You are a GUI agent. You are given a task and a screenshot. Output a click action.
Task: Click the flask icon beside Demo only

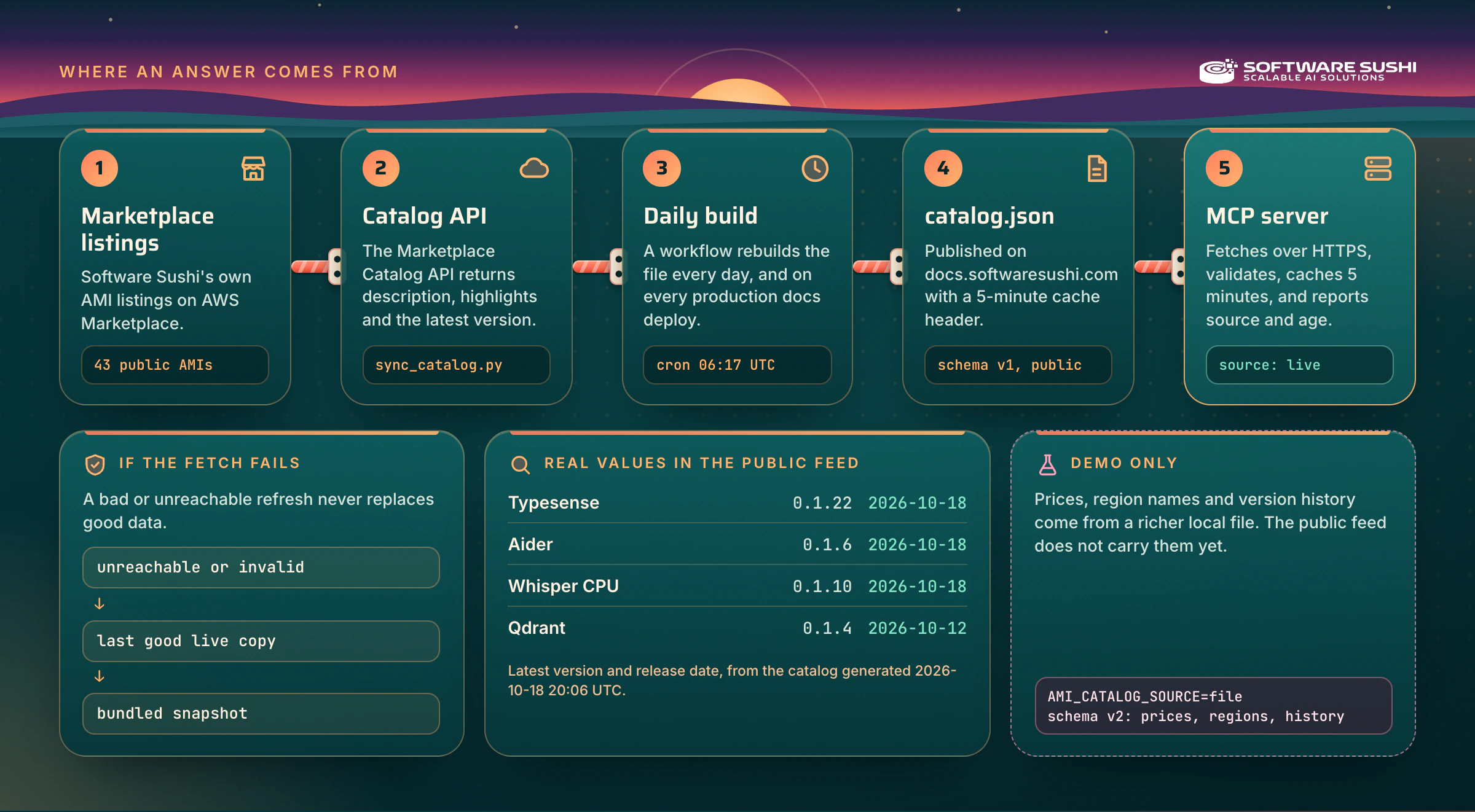[x=1048, y=464]
